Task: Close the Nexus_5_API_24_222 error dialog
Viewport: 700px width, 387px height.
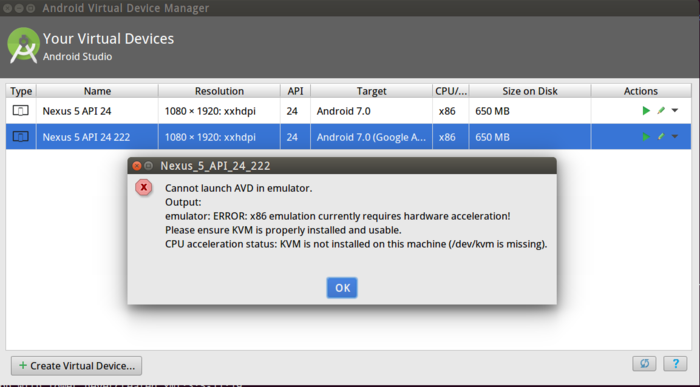Action: (x=137, y=166)
